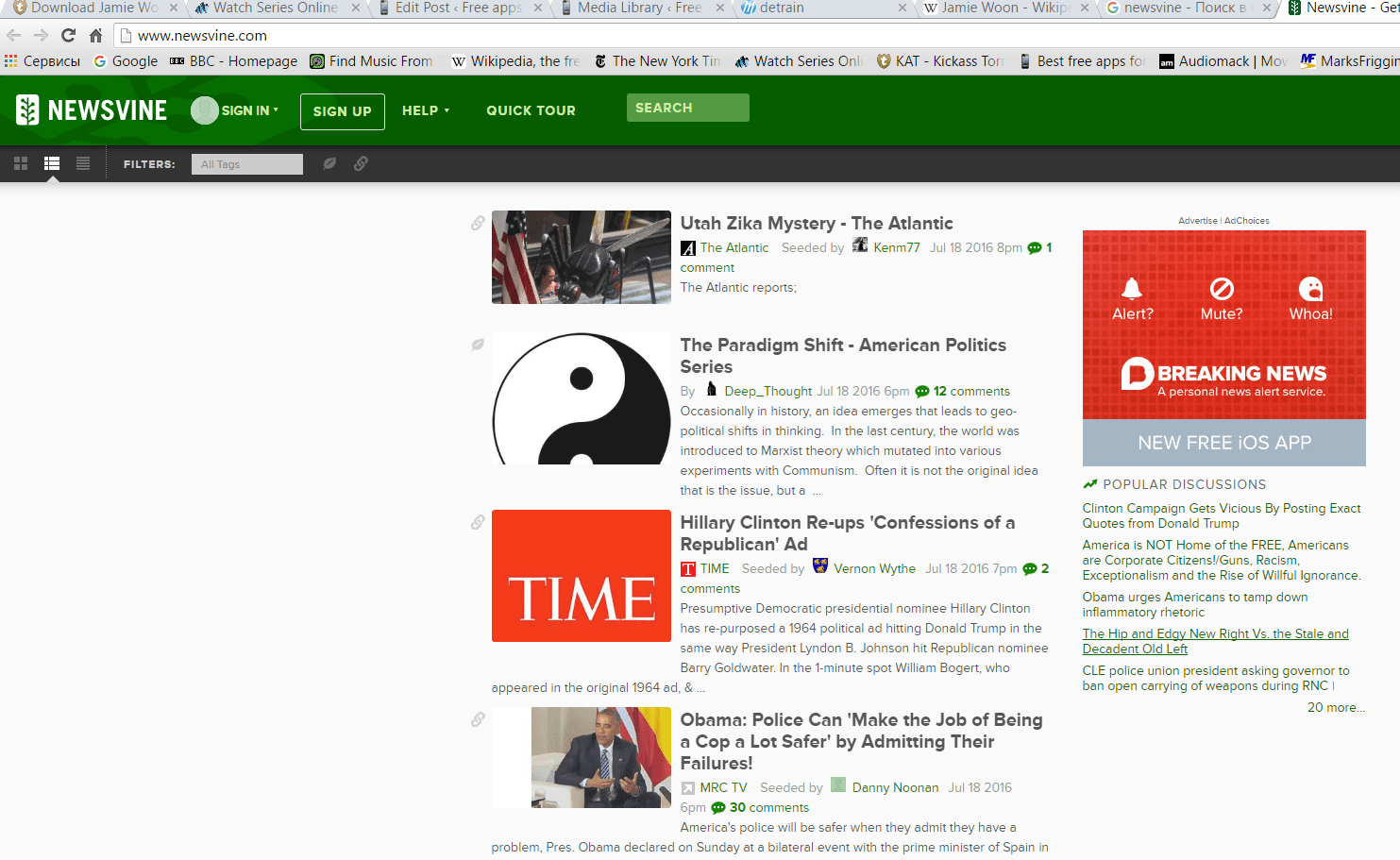Open the Audiomack bookmark
This screenshot has width=1400, height=860.
(1223, 60)
